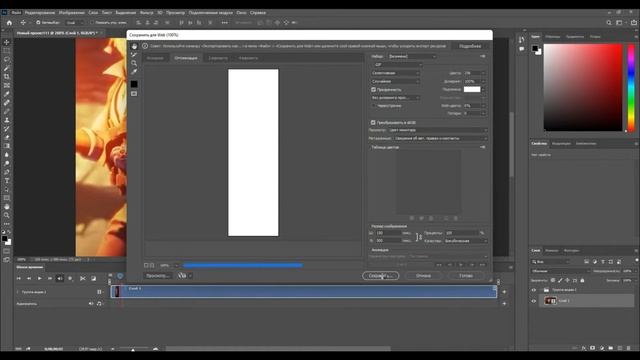Select the Zoom tool in Save for Web dialog
Viewport: 640px width, 360px height.
point(134,63)
